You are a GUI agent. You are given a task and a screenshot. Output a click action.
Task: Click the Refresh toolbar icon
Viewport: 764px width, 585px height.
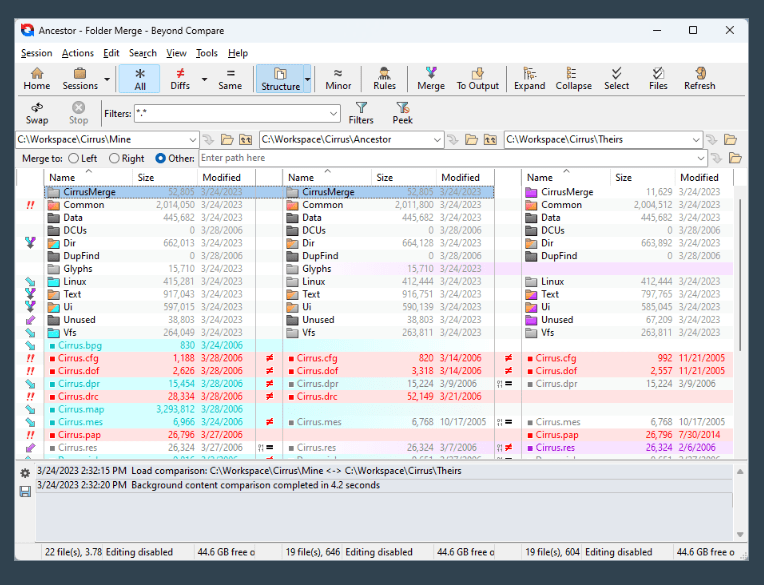pyautogui.click(x=699, y=78)
